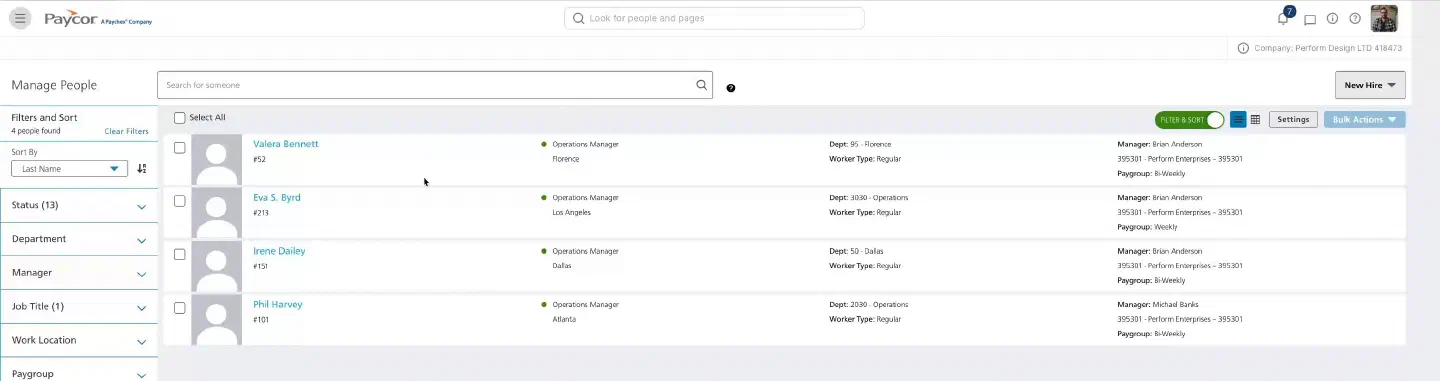
Task: Click Eva S. Byrd's profile photo placeholder
Action: pos(216,212)
